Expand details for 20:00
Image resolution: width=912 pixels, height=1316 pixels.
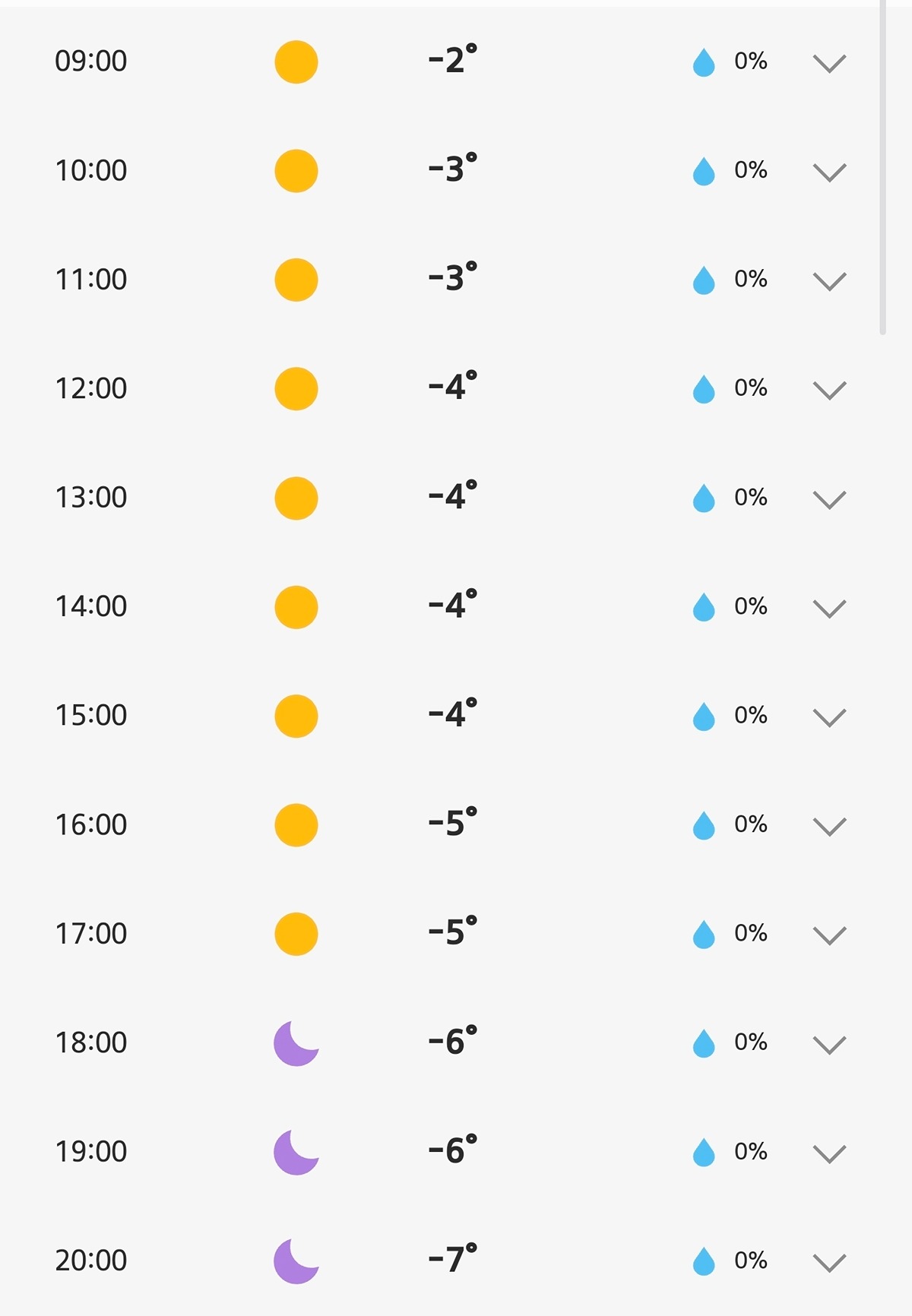tap(829, 1262)
